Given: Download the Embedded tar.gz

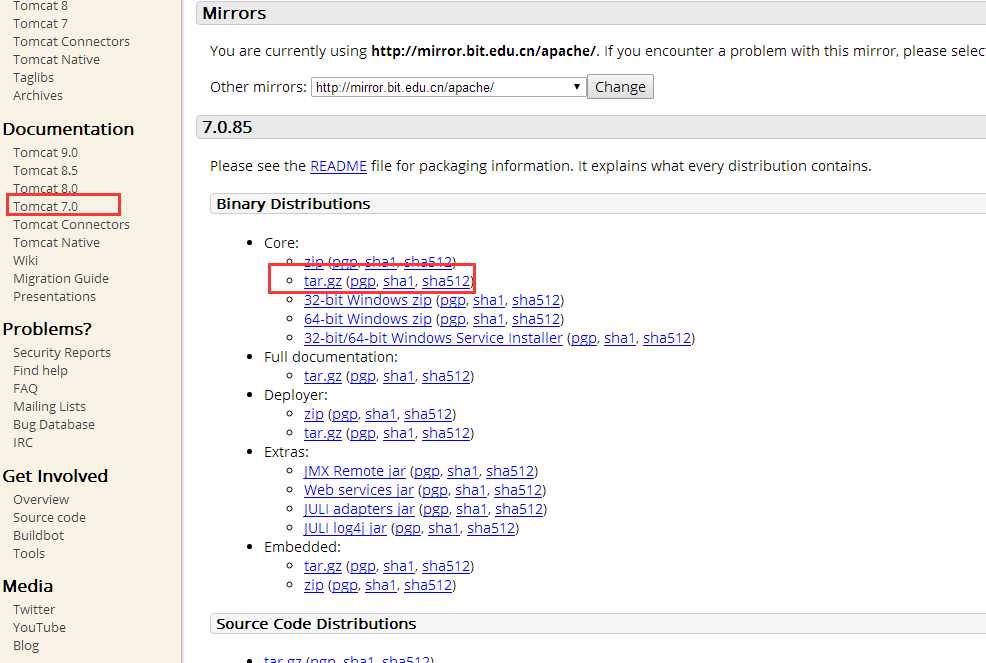Looking at the screenshot, I should coord(323,566).
